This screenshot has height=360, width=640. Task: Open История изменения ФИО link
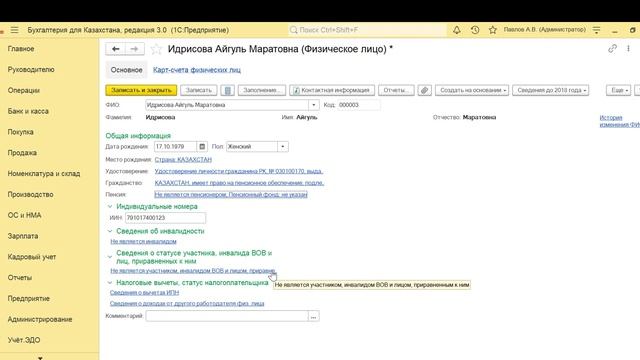point(619,121)
